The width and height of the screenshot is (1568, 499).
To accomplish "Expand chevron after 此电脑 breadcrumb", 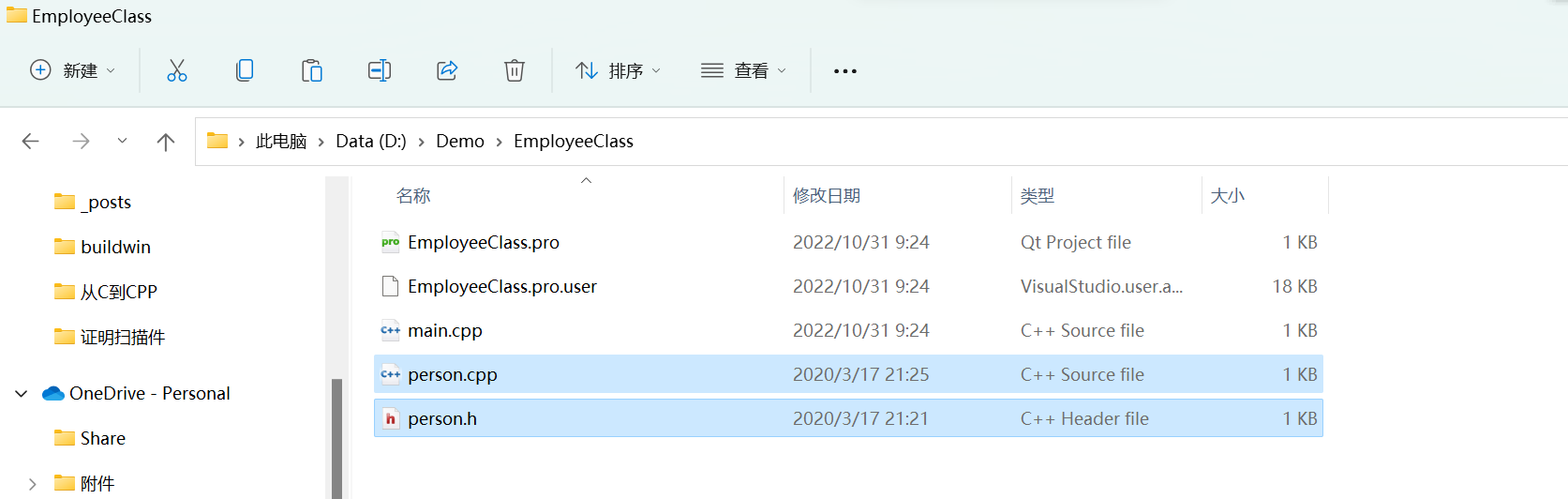I will click(x=321, y=142).
